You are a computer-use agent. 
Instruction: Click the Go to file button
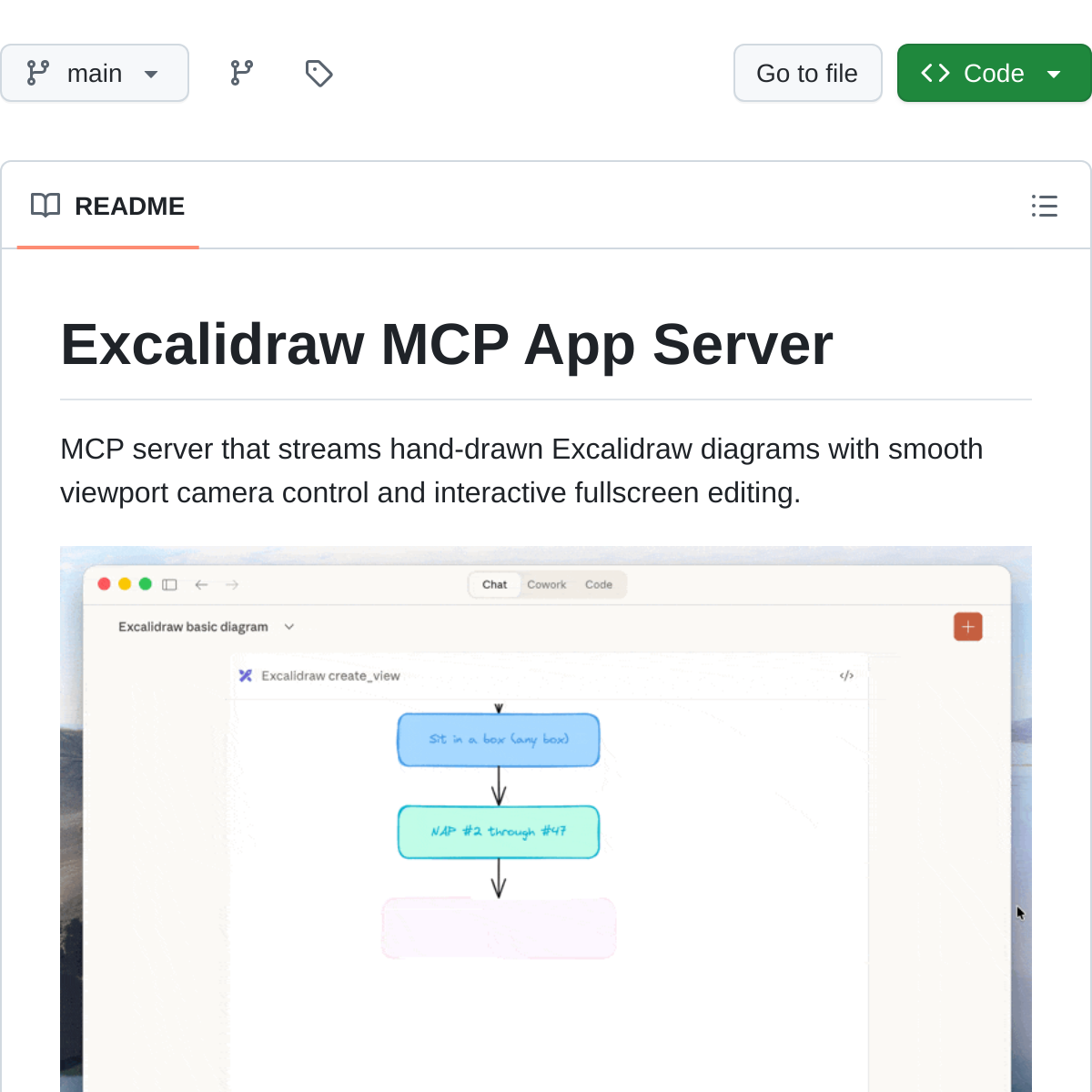point(807,73)
